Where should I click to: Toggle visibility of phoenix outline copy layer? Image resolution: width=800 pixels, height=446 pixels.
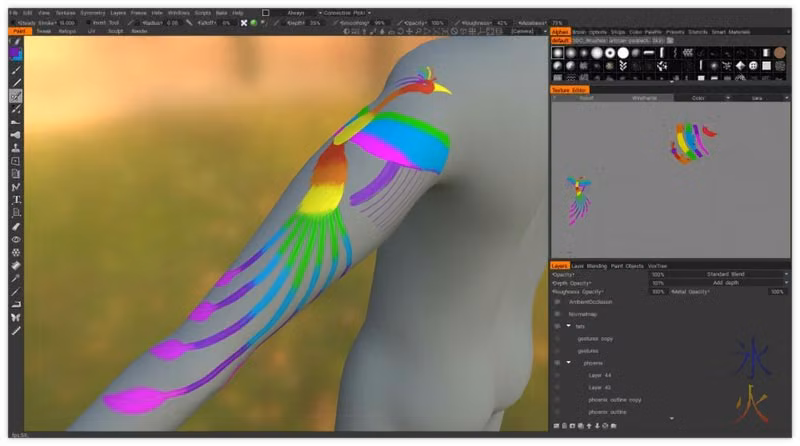pos(557,400)
